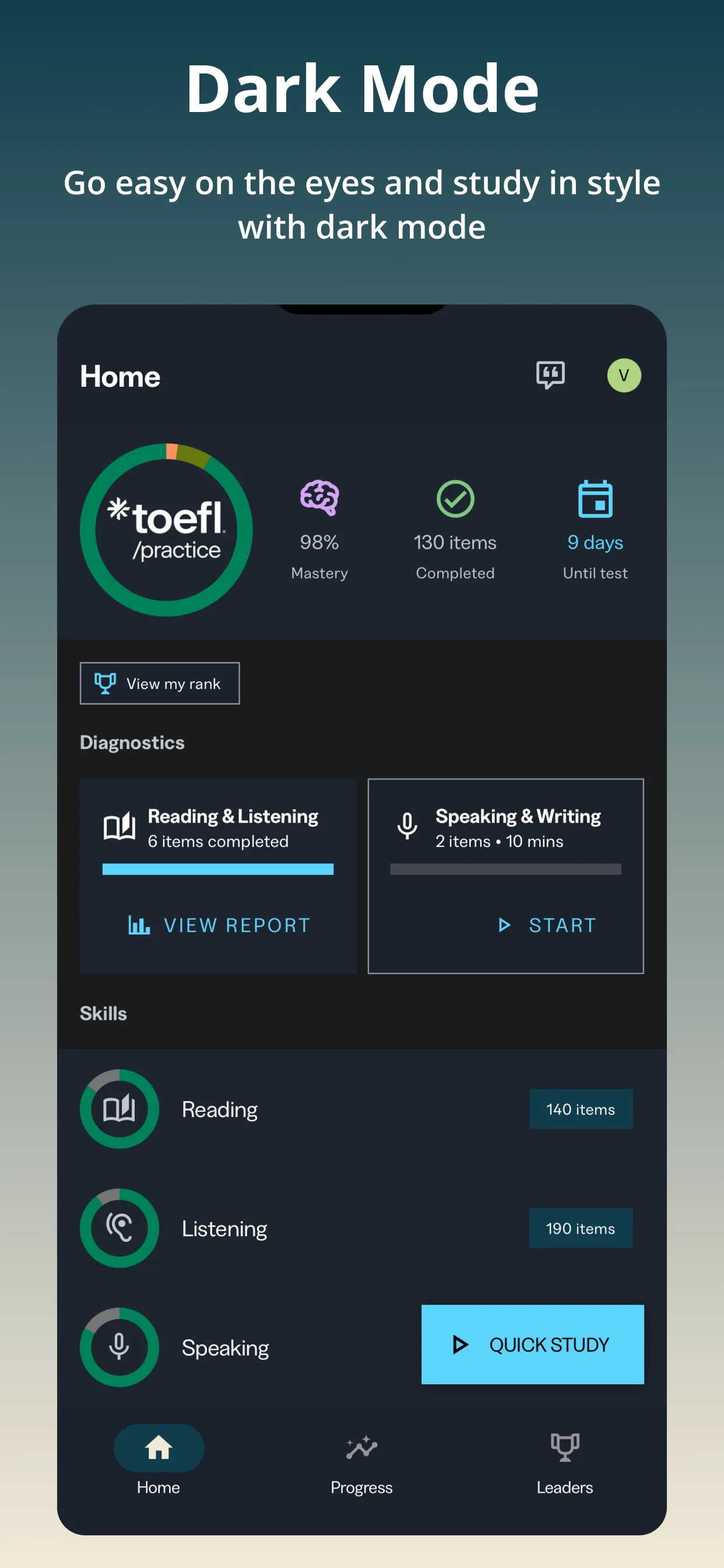Tap the Speaking & Writing card title
Screen dimensions: 724x1568
click(x=518, y=815)
